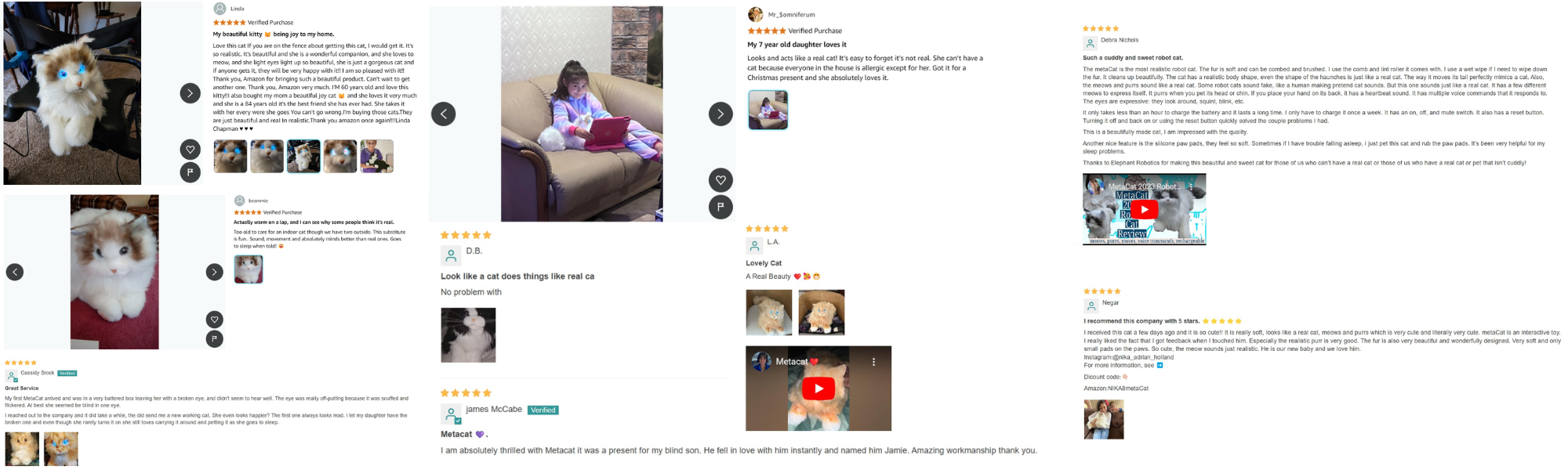The height and width of the screenshot is (470, 1568).
Task: Click heart icon on beammie's cat photo
Action: (x=215, y=319)
